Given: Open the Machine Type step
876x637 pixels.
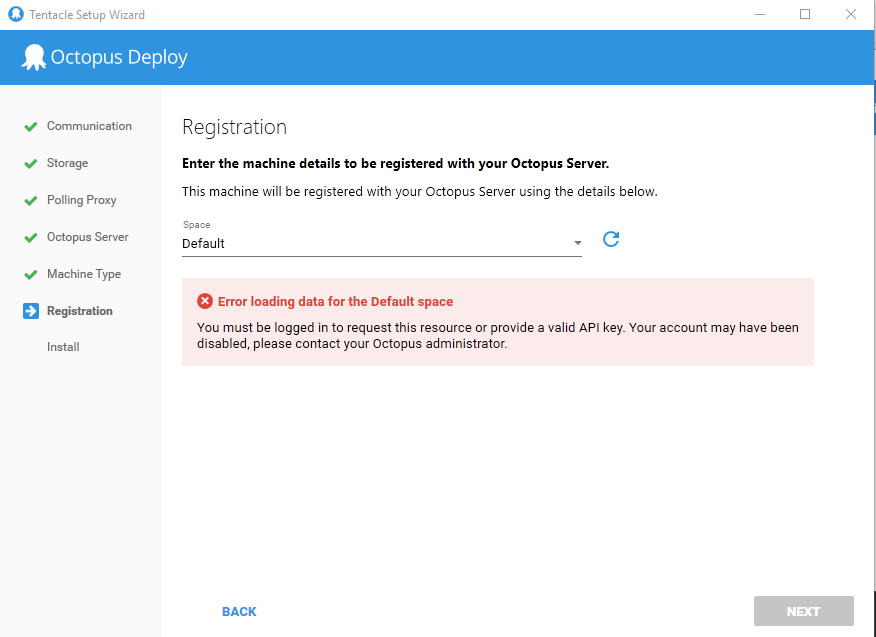Looking at the screenshot, I should pos(84,274).
